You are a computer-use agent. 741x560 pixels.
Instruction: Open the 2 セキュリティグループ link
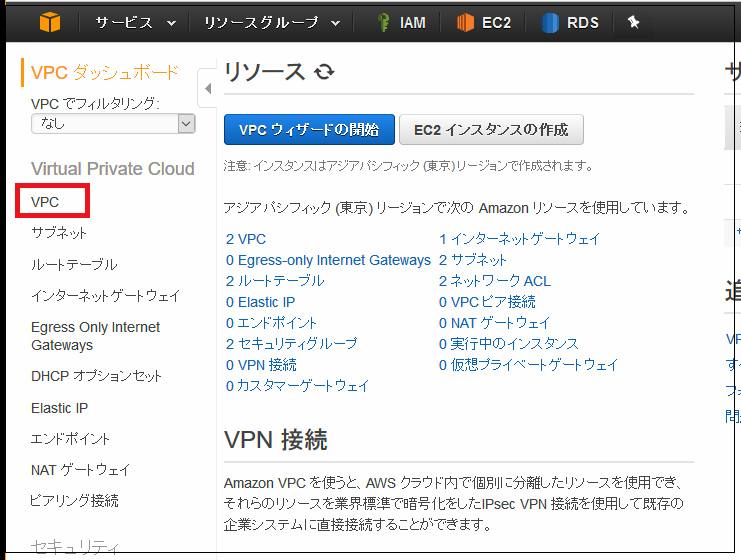291,344
